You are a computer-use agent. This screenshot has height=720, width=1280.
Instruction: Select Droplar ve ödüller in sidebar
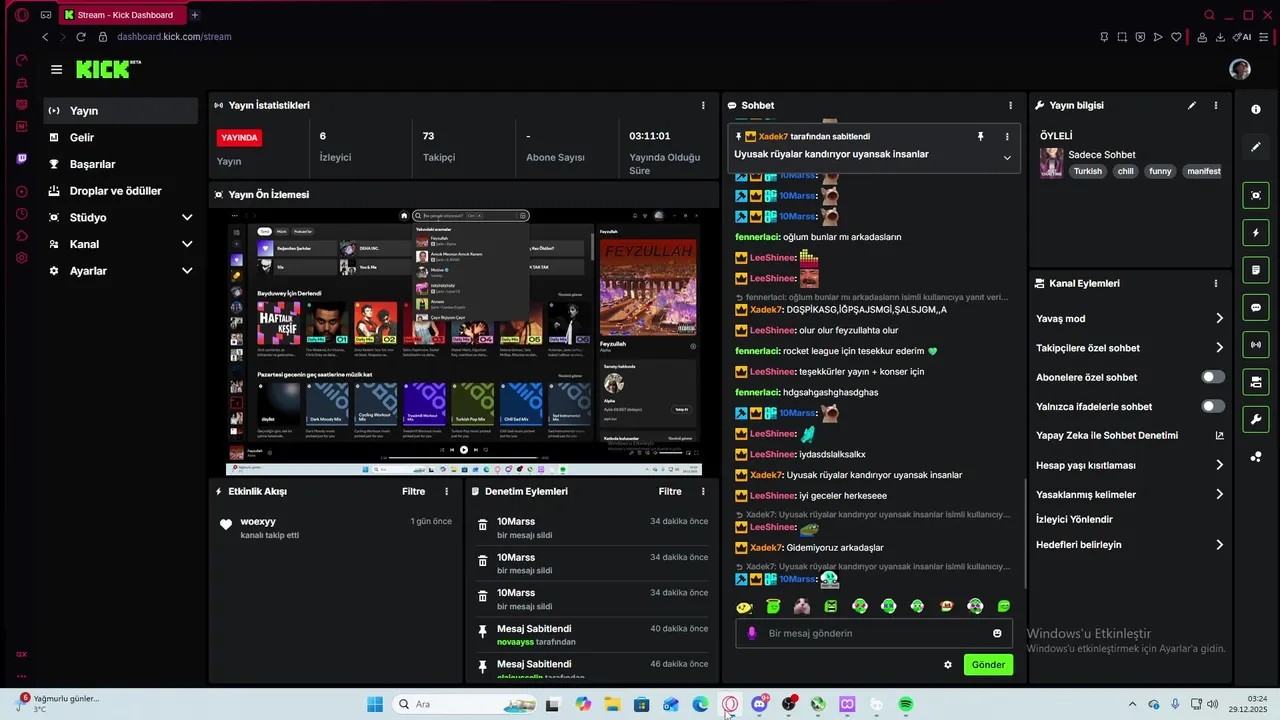[122, 191]
